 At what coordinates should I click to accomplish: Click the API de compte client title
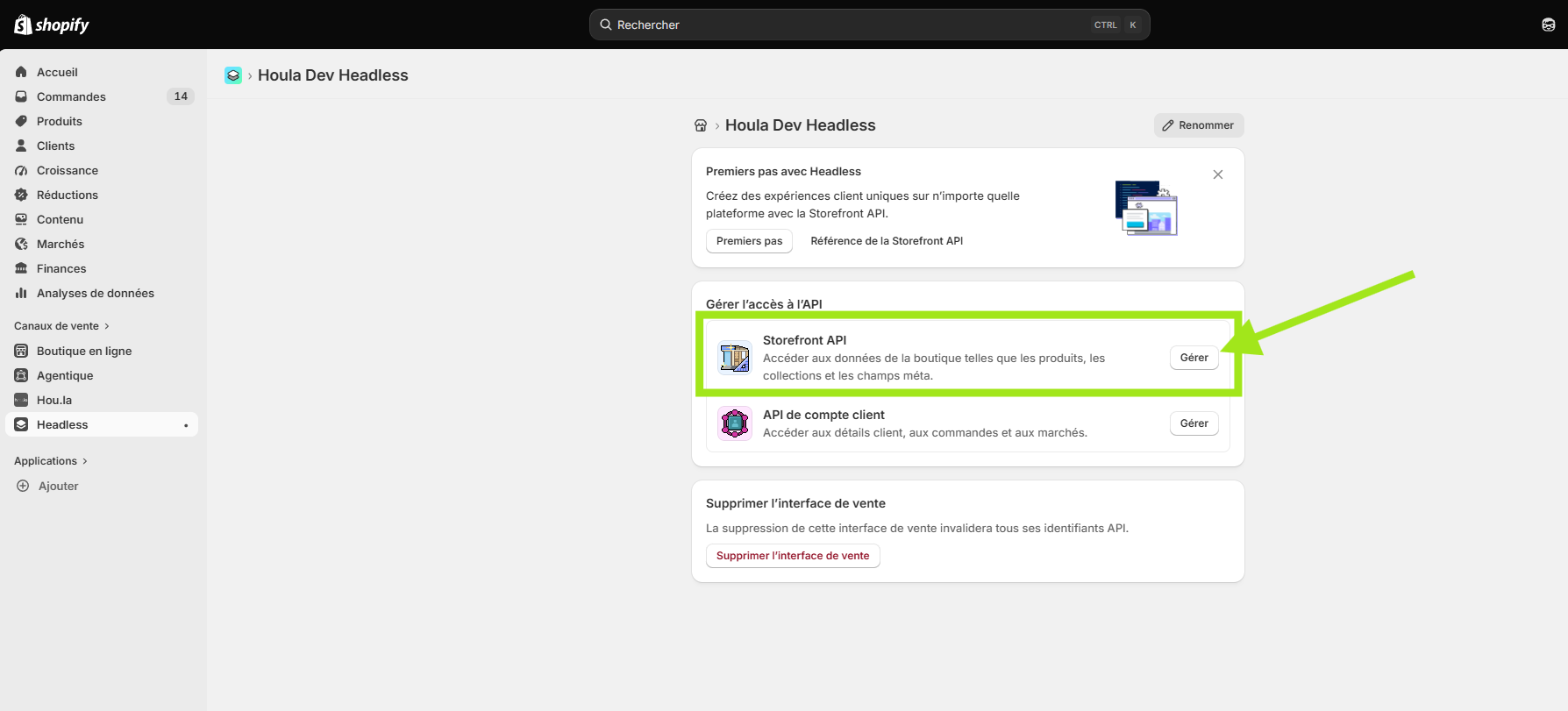[x=823, y=415]
